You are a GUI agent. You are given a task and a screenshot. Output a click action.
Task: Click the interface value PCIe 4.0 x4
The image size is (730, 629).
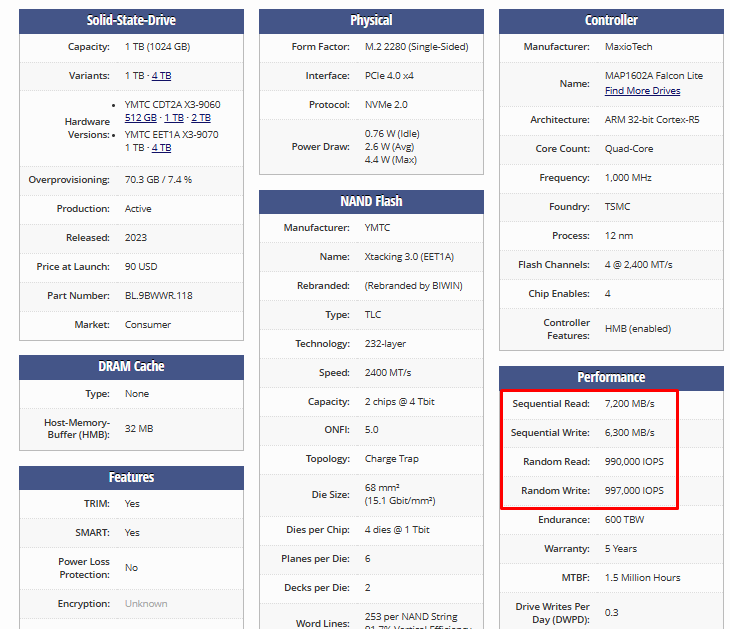(x=389, y=75)
